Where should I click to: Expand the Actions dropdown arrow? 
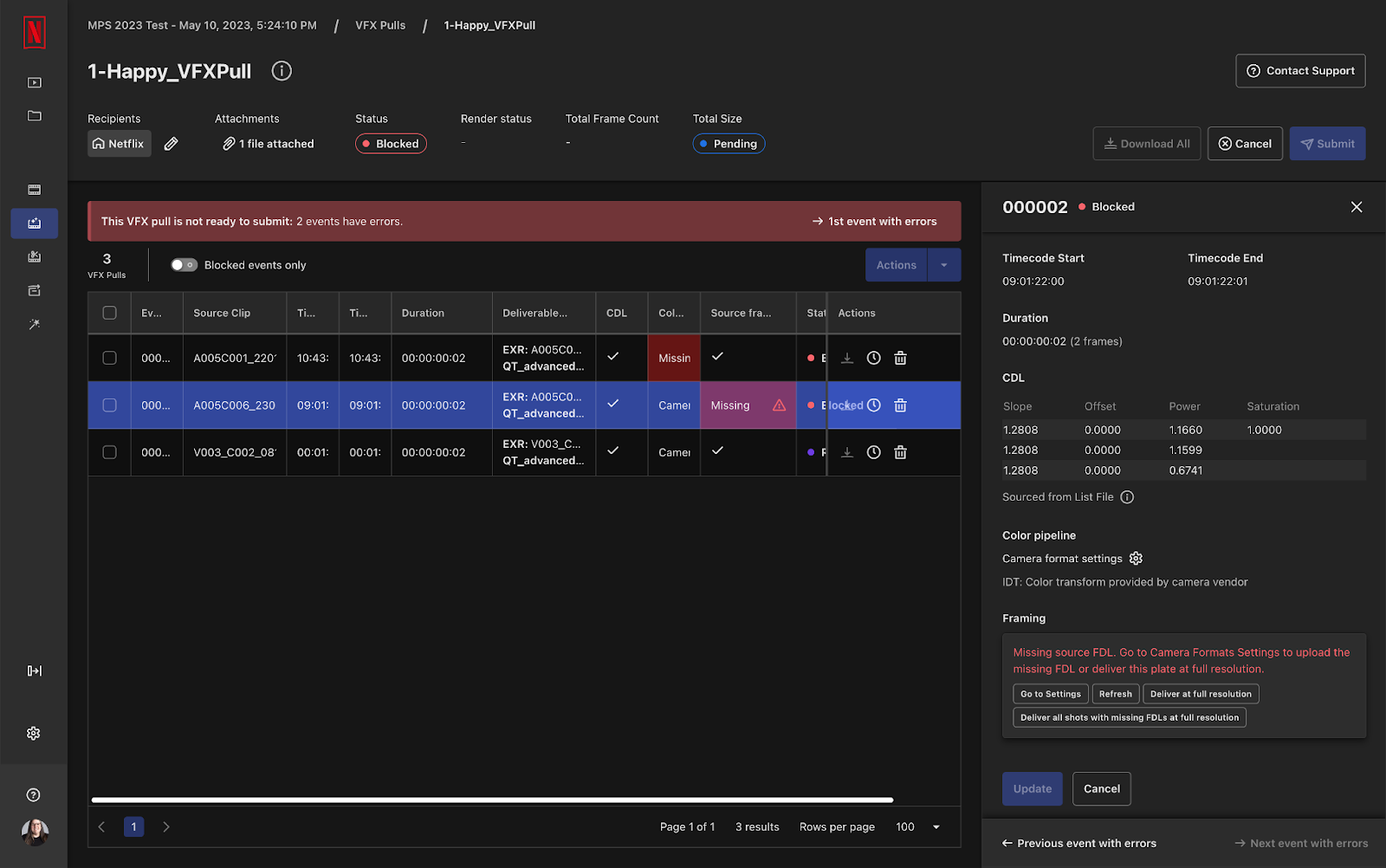tap(943, 265)
